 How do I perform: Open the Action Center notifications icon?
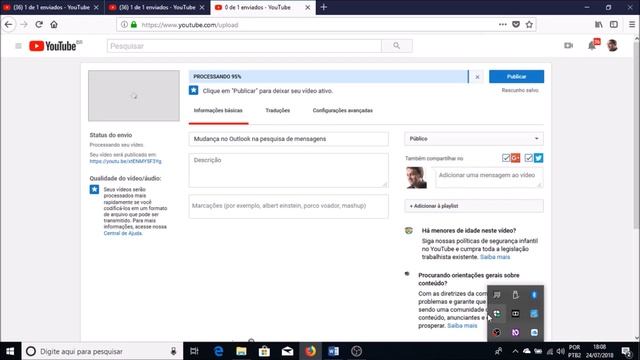627,351
